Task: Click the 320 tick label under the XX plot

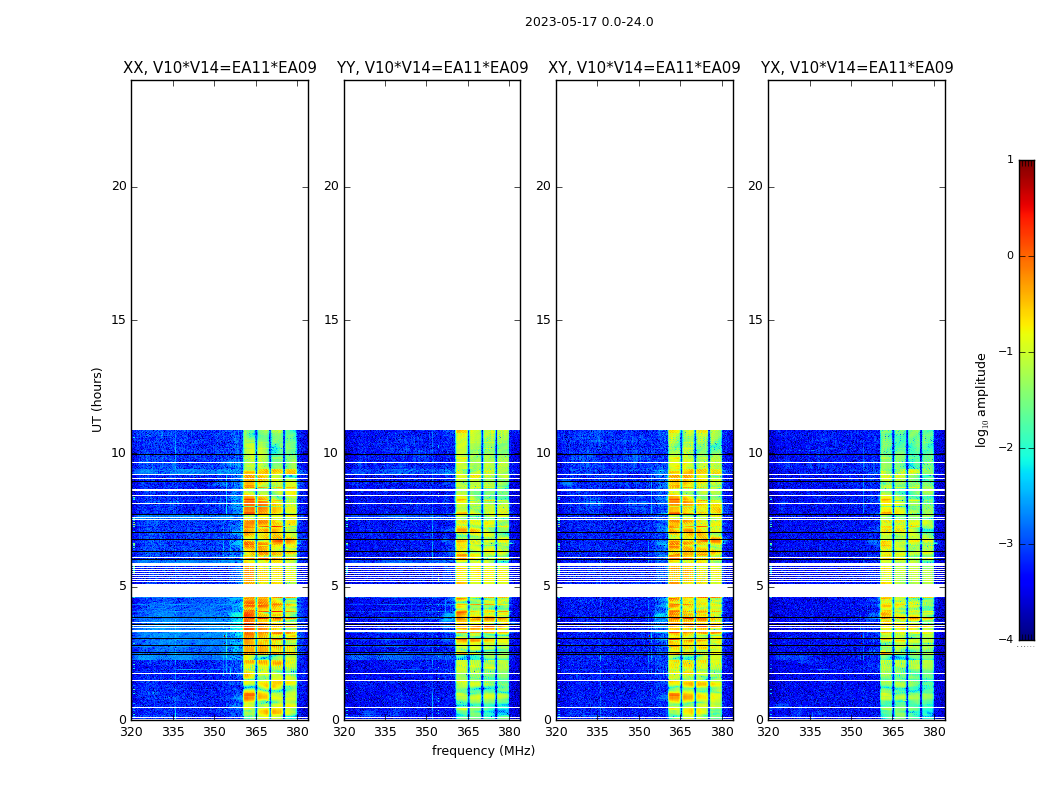Action: click(x=131, y=732)
